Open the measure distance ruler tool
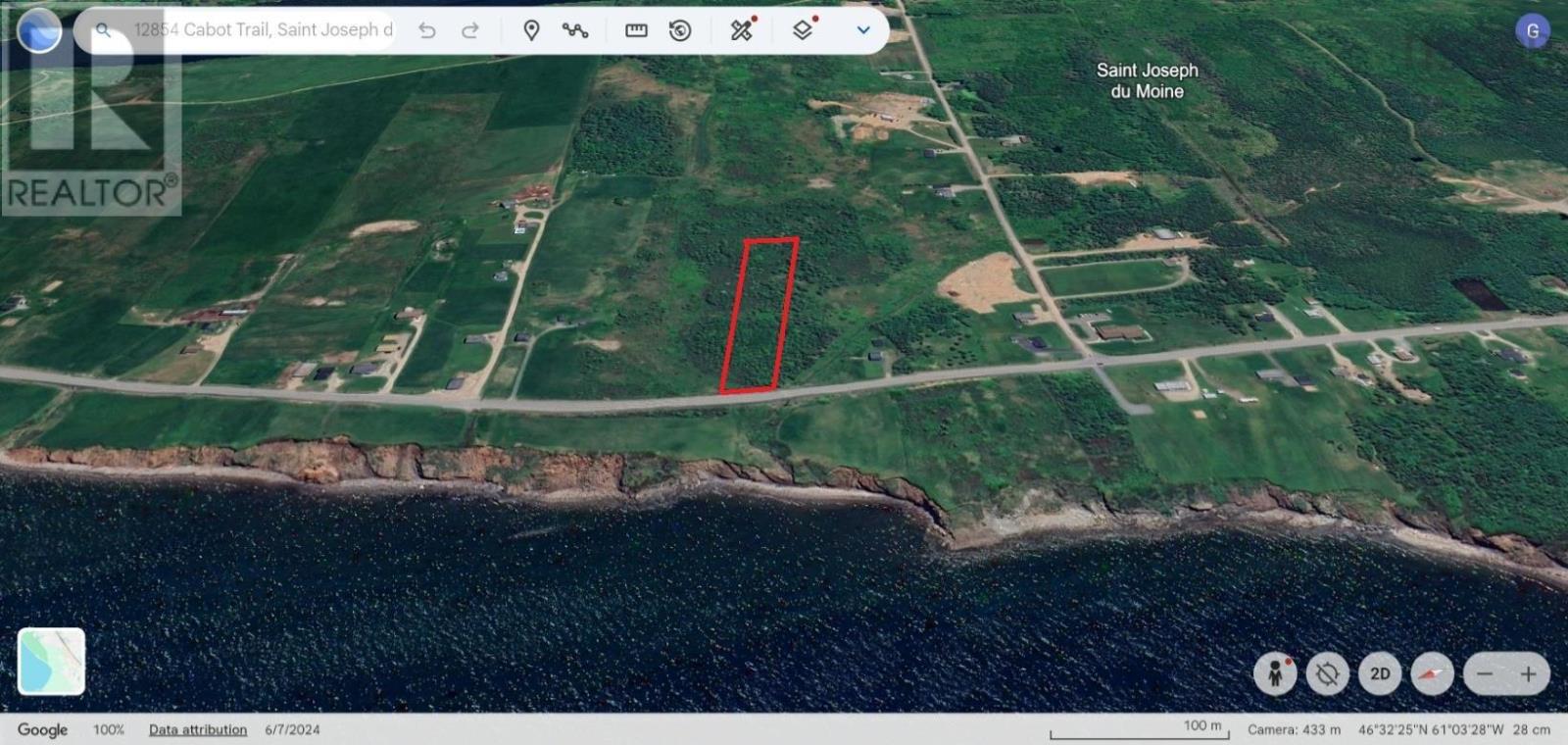Screen dimensions: 1568x745 click(636, 30)
